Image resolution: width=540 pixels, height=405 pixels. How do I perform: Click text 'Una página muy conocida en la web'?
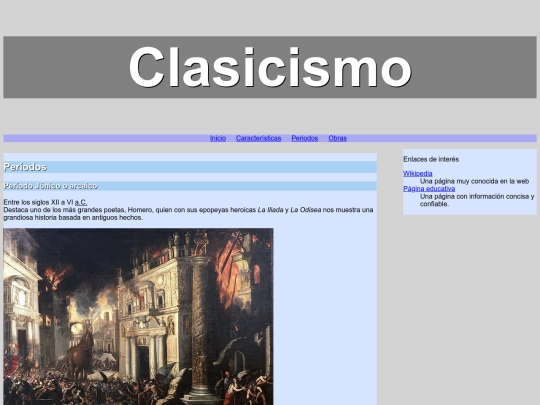(474, 181)
